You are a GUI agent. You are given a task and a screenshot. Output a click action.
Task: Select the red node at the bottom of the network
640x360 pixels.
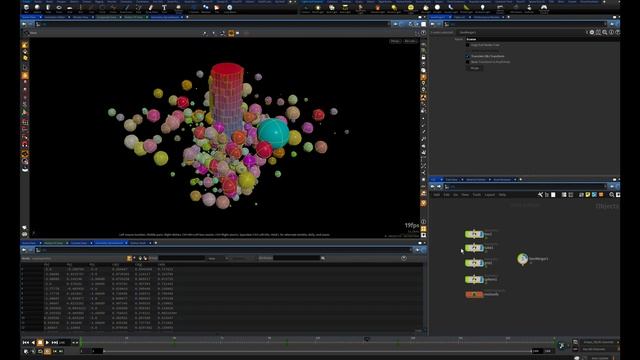tap(474, 294)
